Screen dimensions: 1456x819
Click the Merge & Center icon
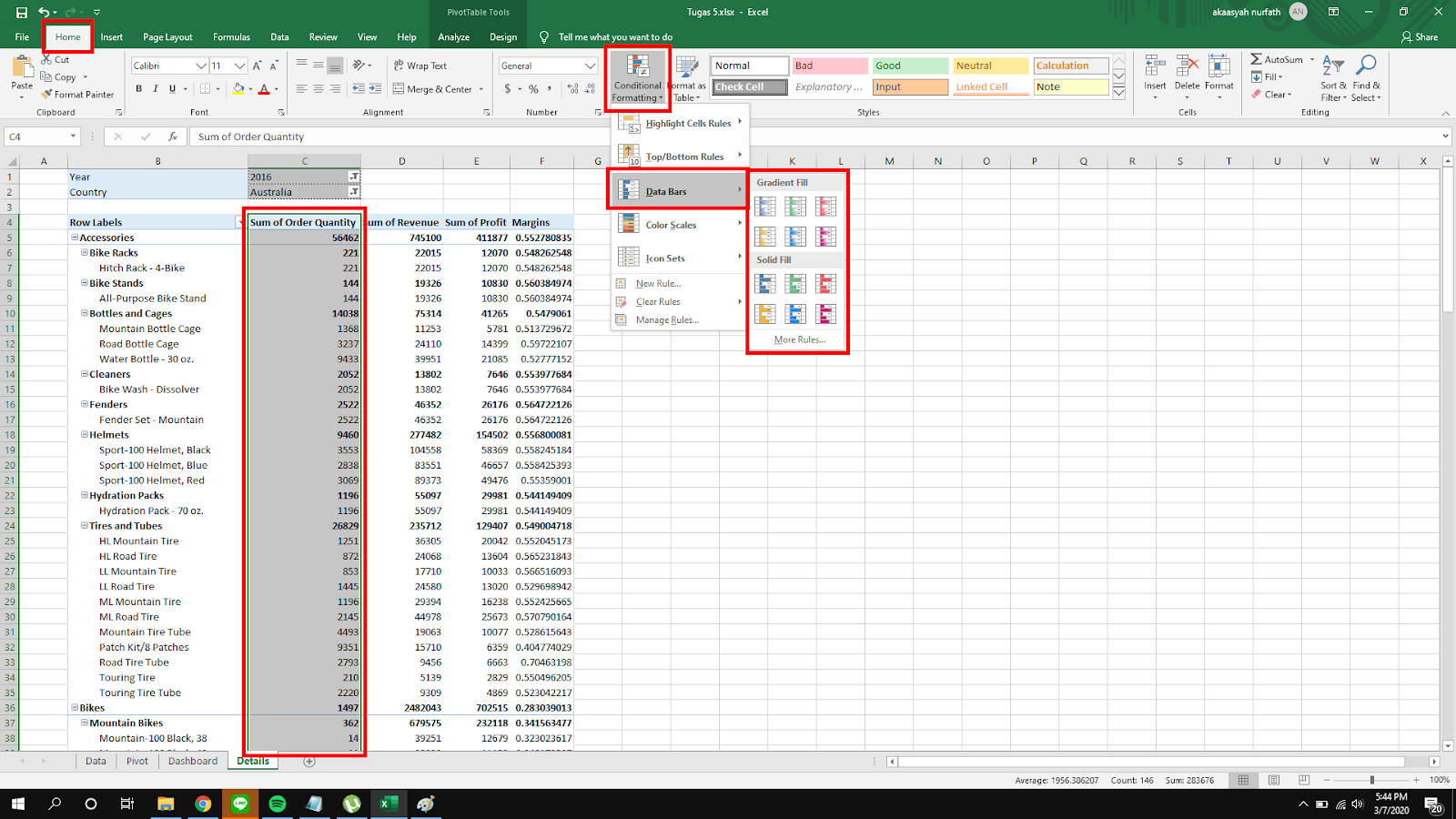click(399, 89)
